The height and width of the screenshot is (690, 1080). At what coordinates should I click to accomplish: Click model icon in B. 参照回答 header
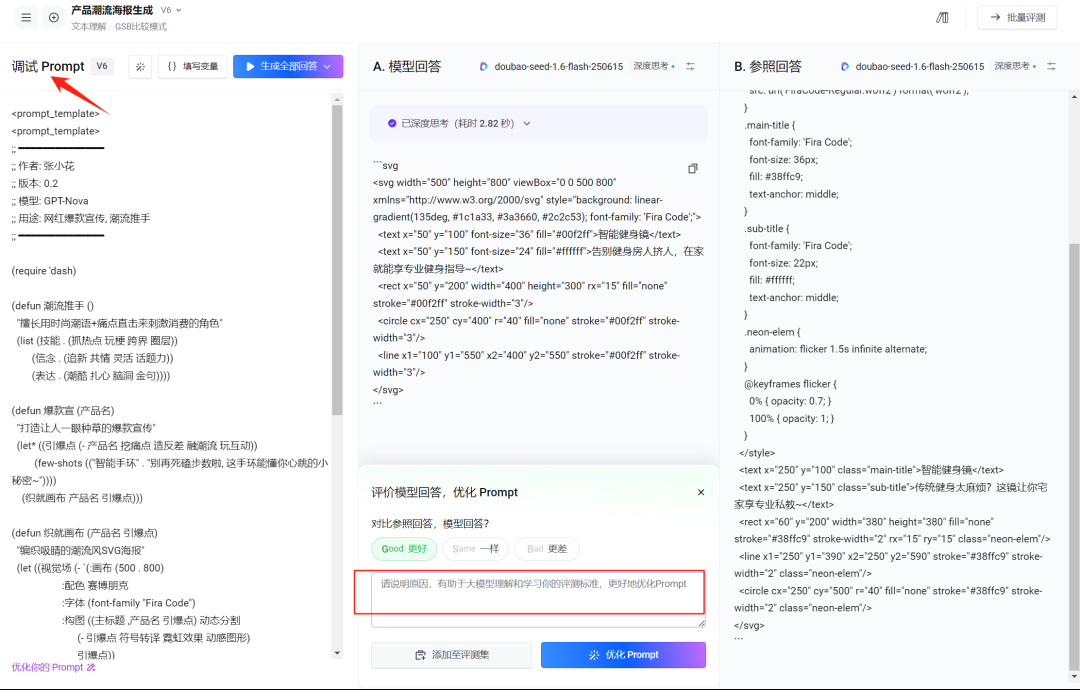845,67
